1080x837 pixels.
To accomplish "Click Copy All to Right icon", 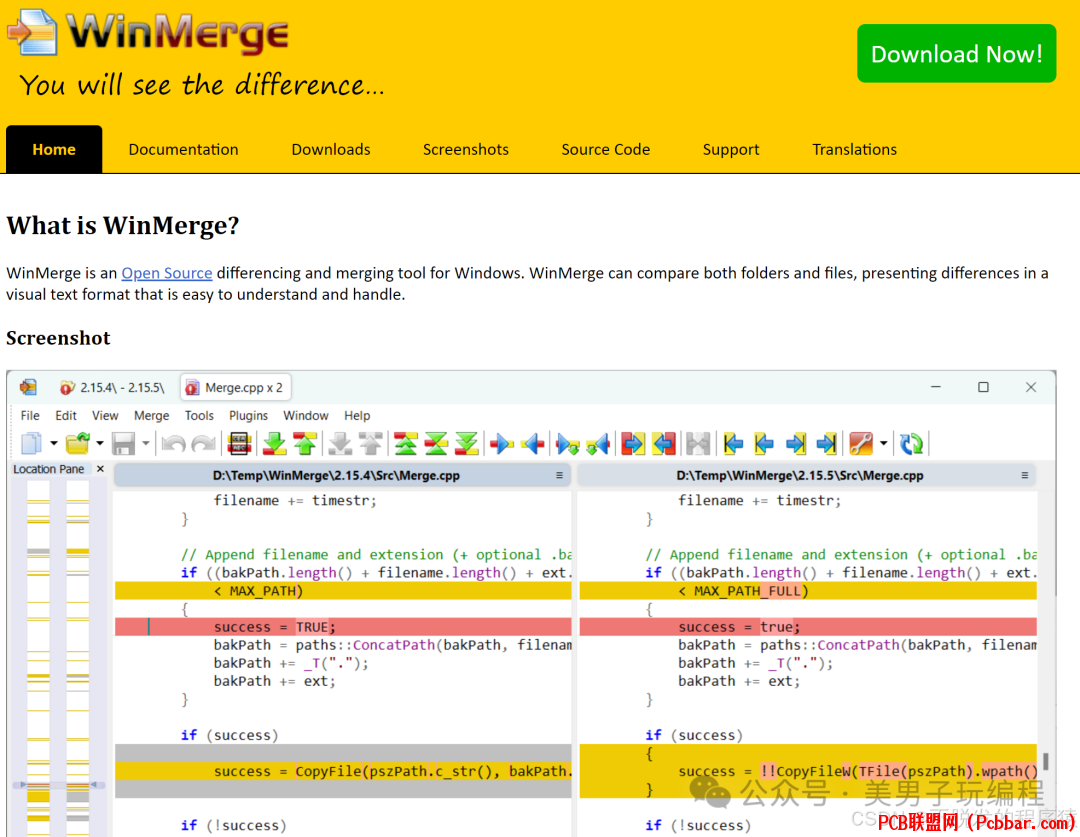I will (x=633, y=444).
